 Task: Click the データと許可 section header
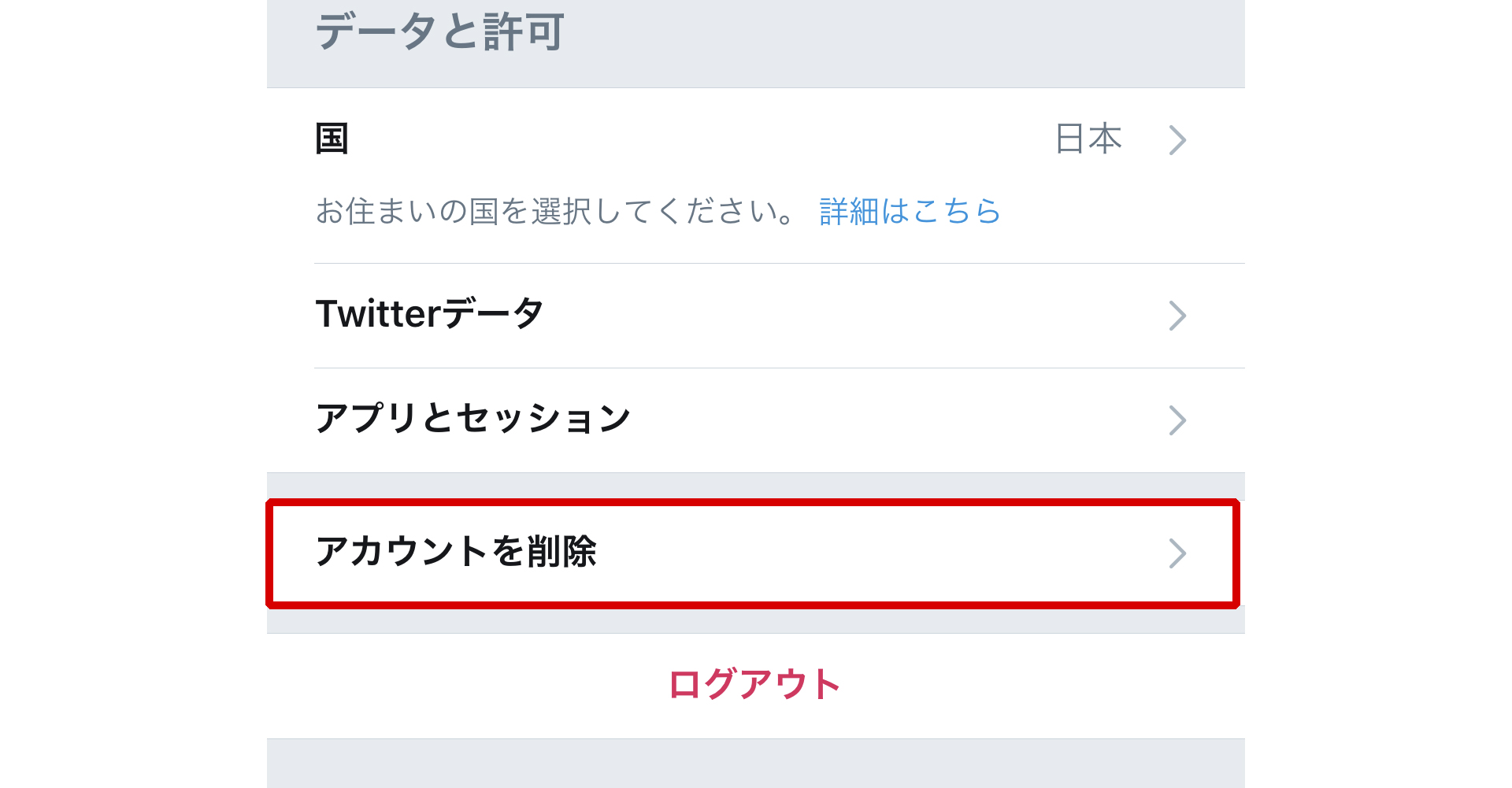tap(439, 33)
